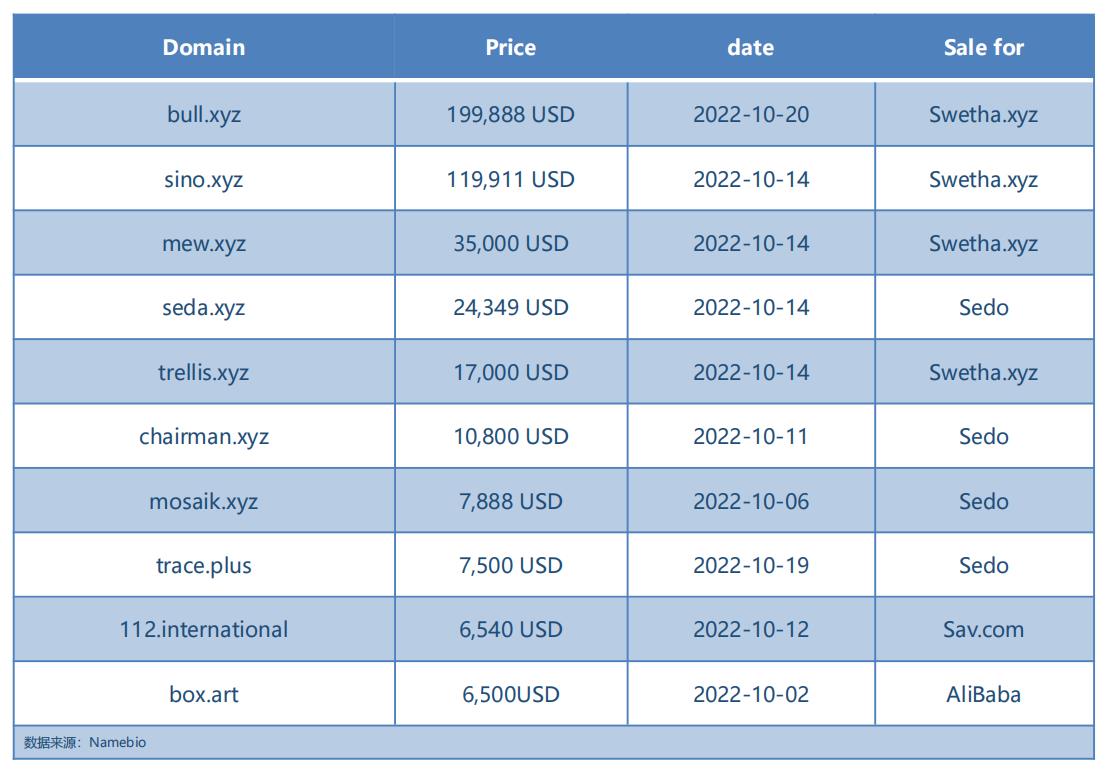Click the Sale for column header
This screenshot has height=775, width=1111.
tap(984, 47)
